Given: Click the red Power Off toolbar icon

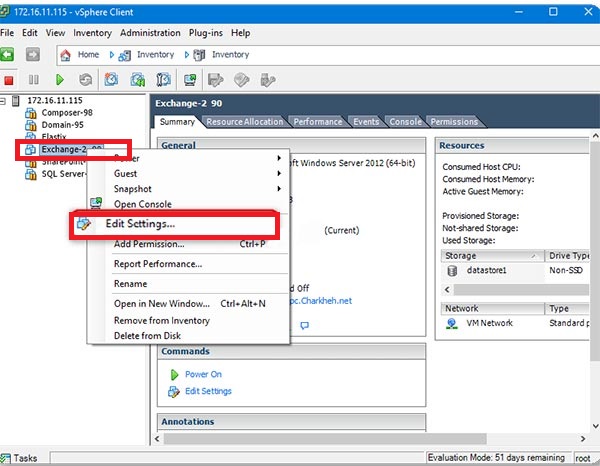Looking at the screenshot, I should point(8,80).
